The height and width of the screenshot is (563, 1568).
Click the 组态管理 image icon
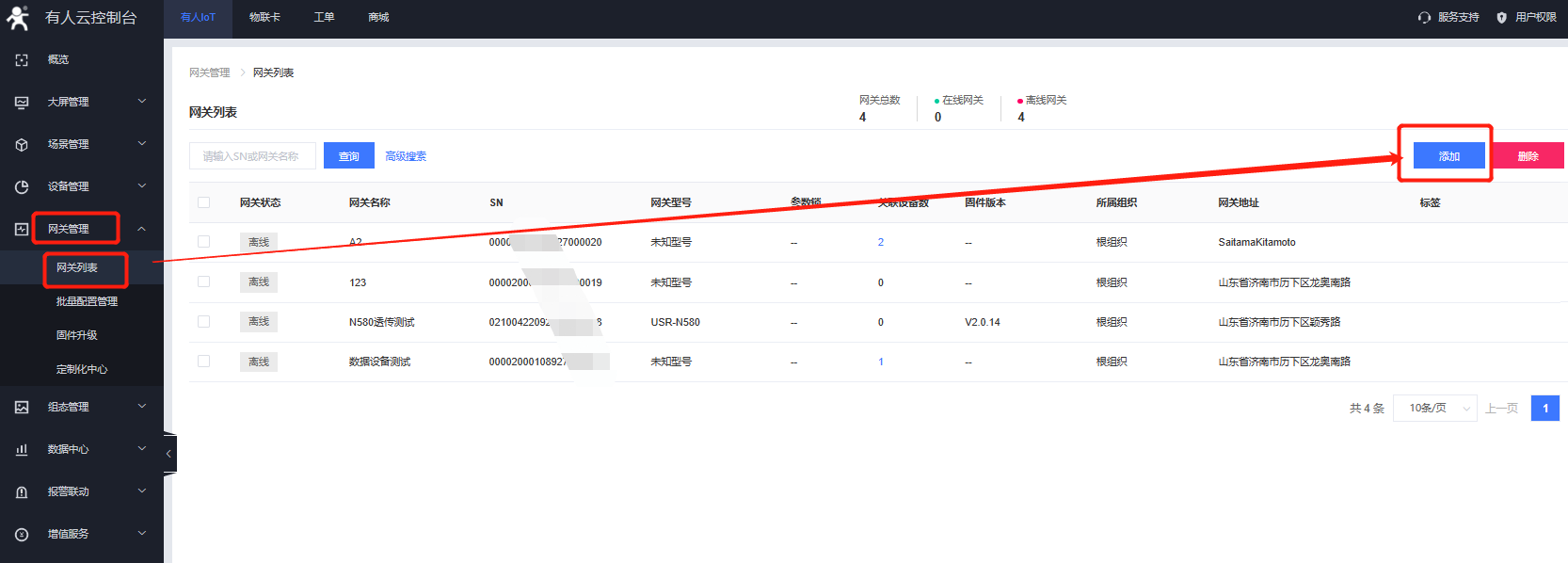[x=22, y=407]
